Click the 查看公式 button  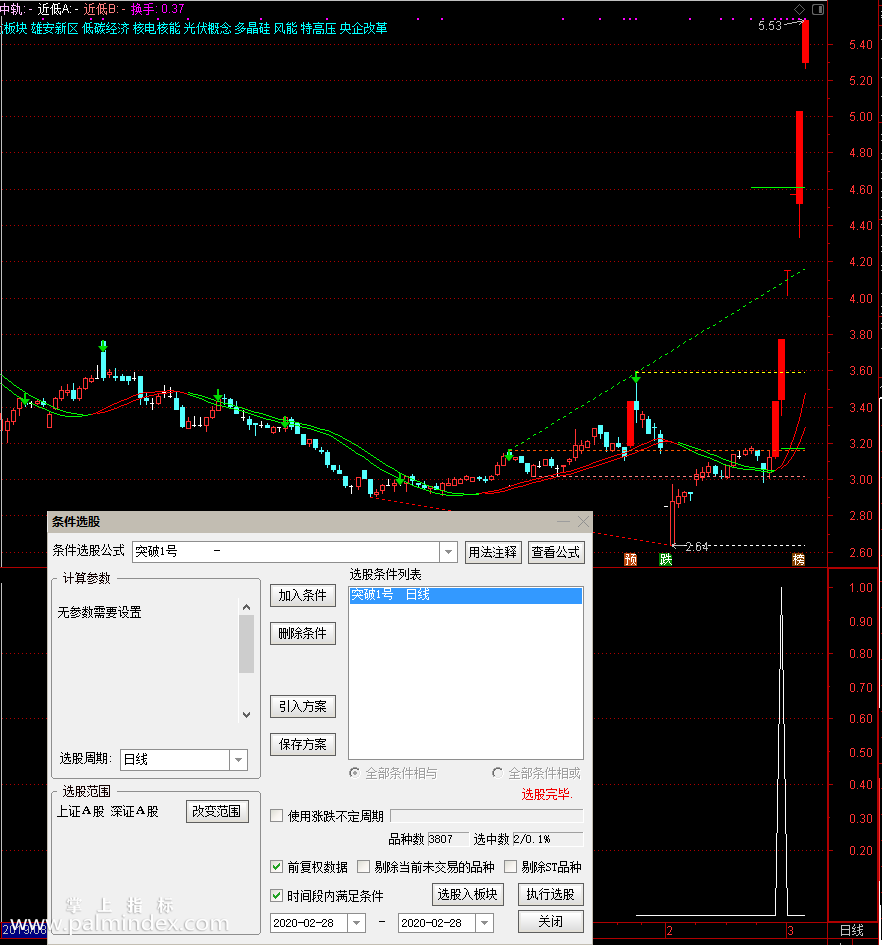pos(556,552)
